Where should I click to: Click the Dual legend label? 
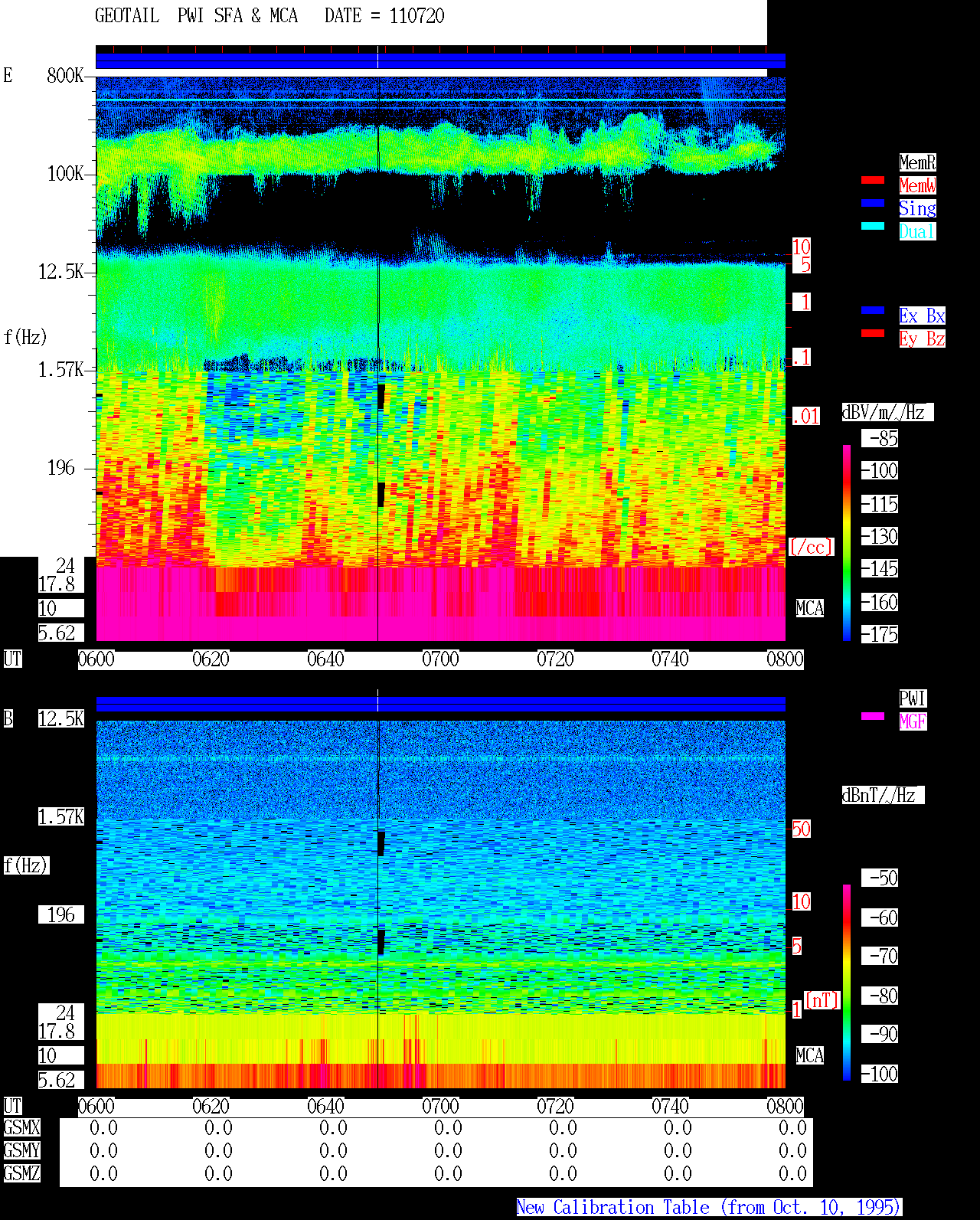(x=917, y=231)
